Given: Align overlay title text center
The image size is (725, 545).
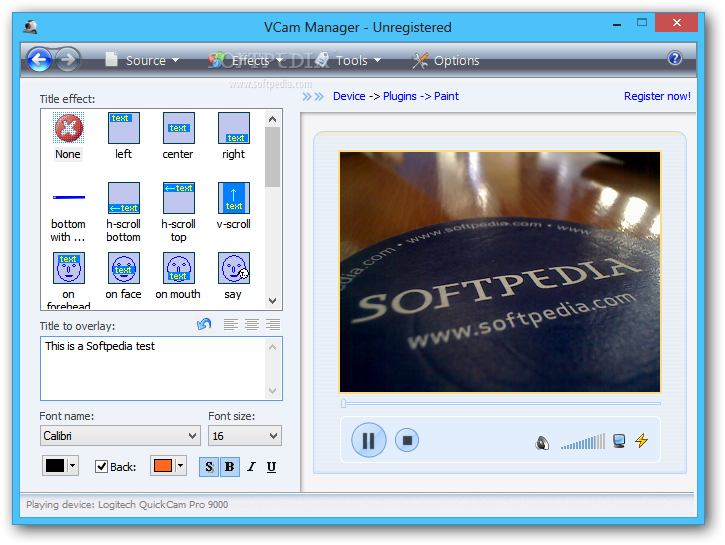Looking at the screenshot, I should click(x=252, y=325).
